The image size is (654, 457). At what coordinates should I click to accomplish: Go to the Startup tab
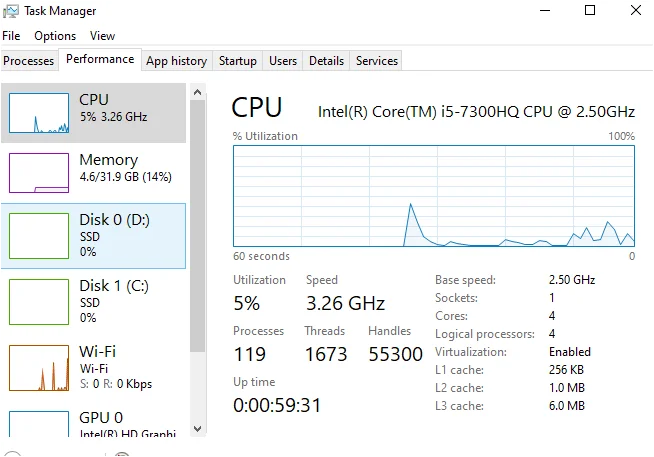coord(238,61)
